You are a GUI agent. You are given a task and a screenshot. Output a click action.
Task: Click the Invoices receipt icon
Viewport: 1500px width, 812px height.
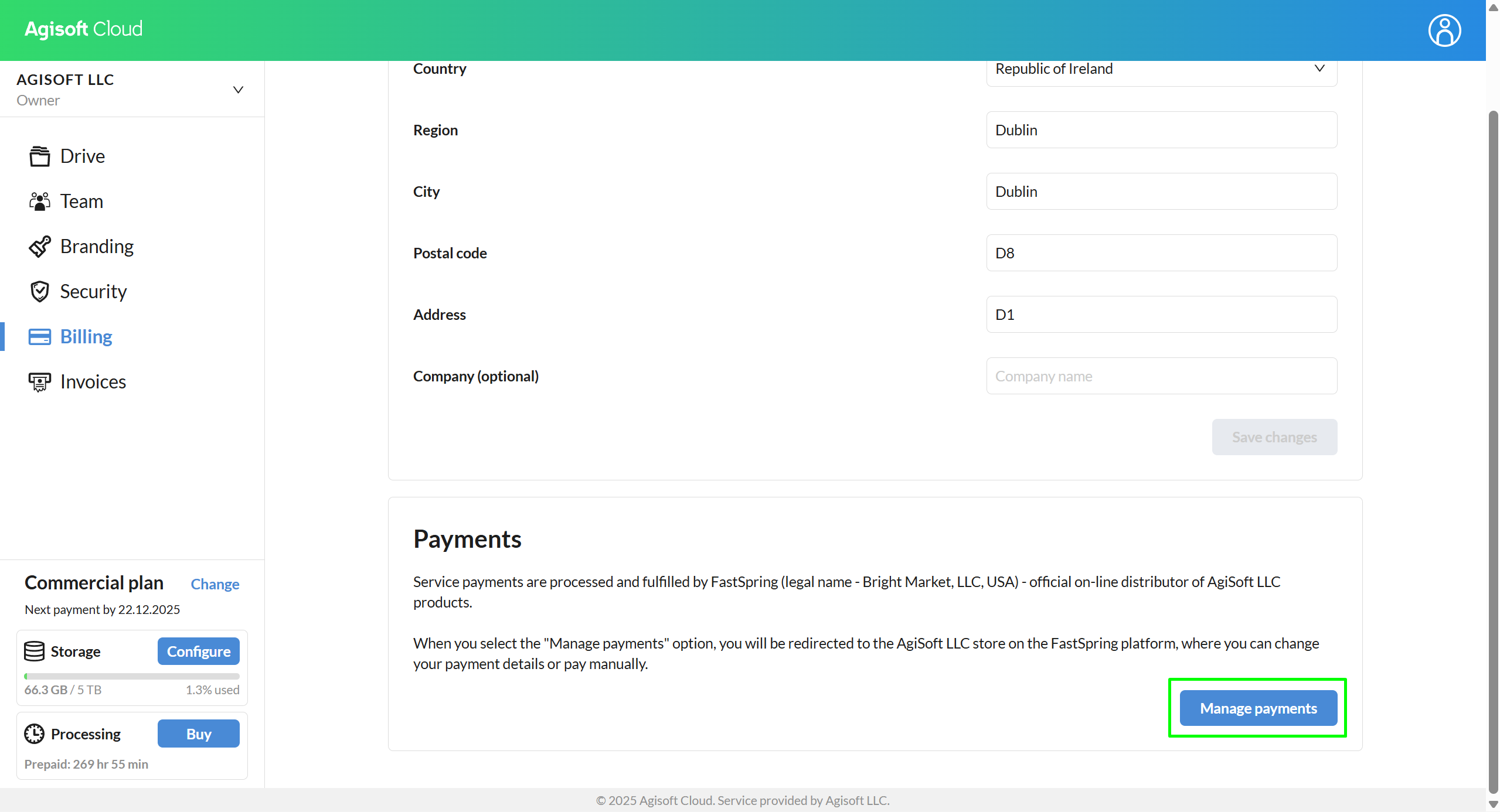click(x=39, y=382)
